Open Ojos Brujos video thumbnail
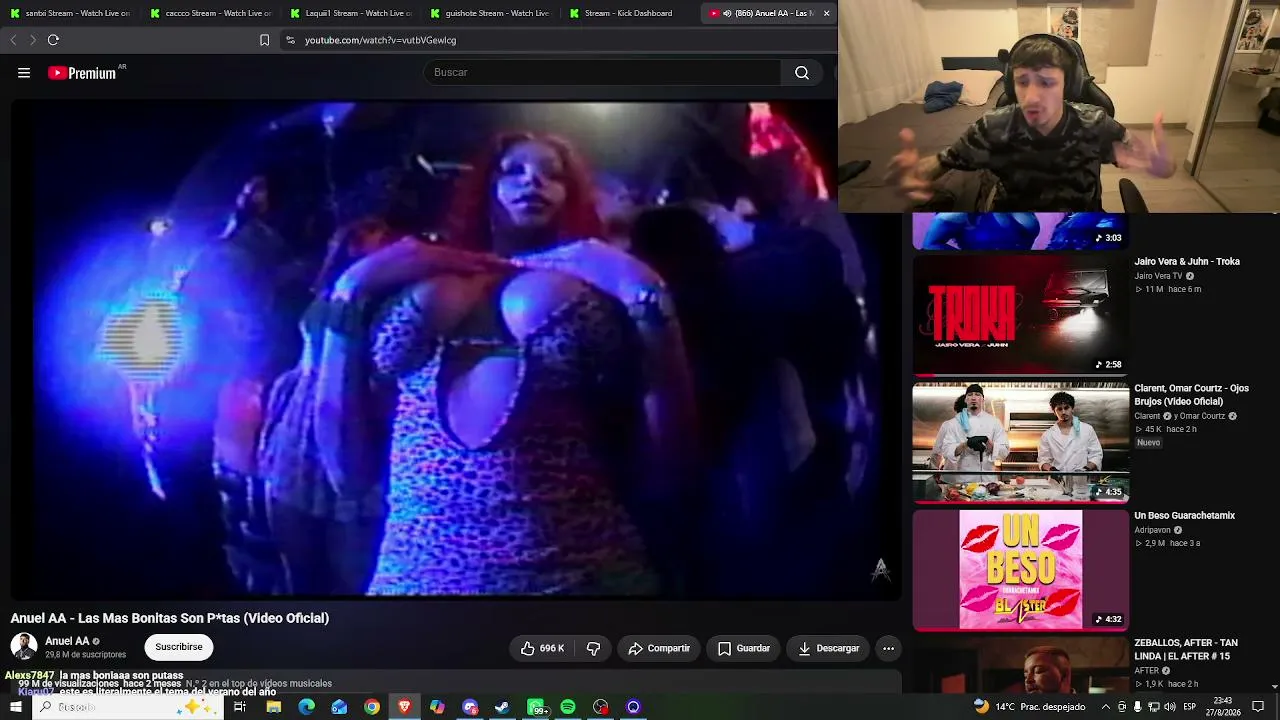1280x720 pixels. tap(1020, 442)
